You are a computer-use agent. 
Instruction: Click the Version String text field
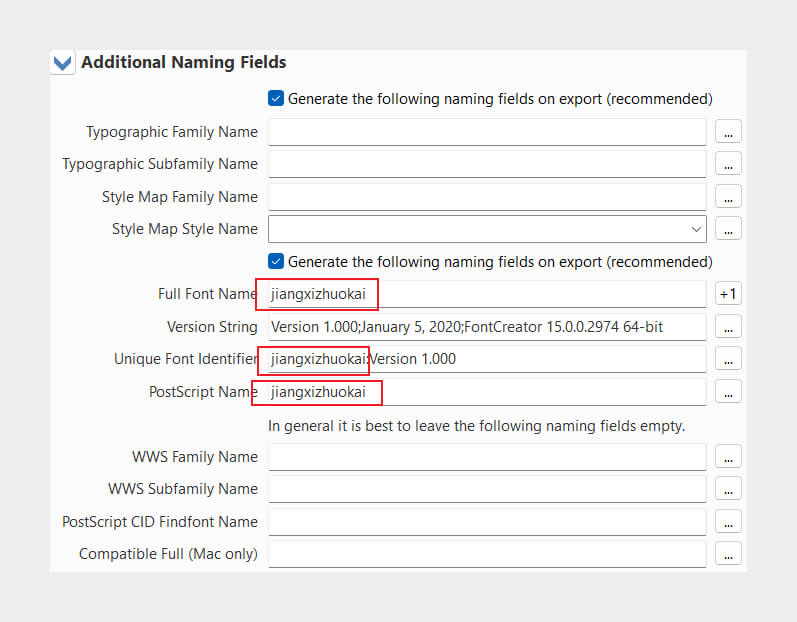pyautogui.click(x=487, y=327)
